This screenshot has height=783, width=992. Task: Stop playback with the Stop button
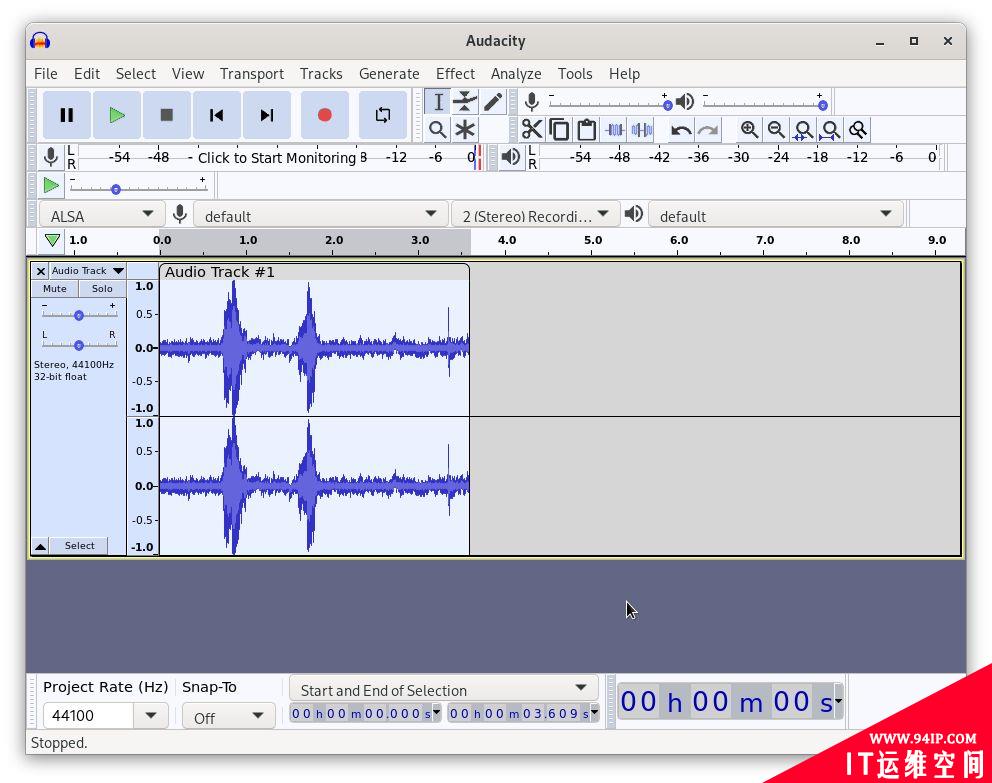tap(166, 115)
